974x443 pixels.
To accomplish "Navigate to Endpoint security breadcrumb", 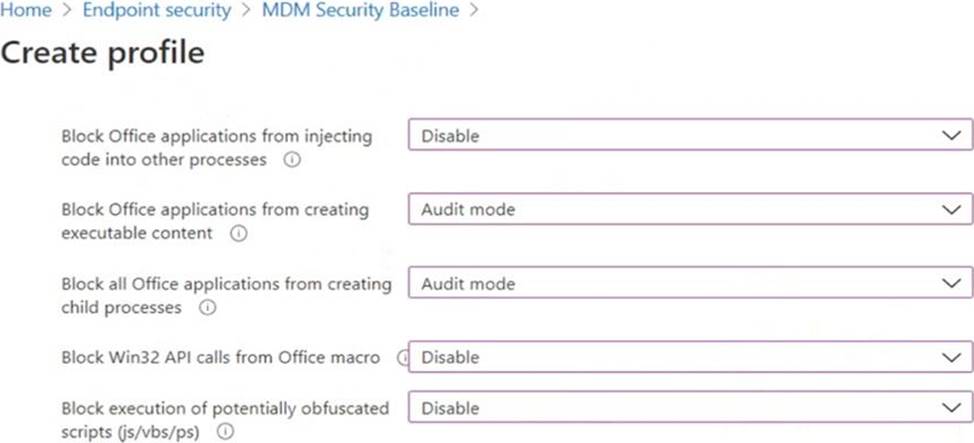I will click(x=156, y=11).
